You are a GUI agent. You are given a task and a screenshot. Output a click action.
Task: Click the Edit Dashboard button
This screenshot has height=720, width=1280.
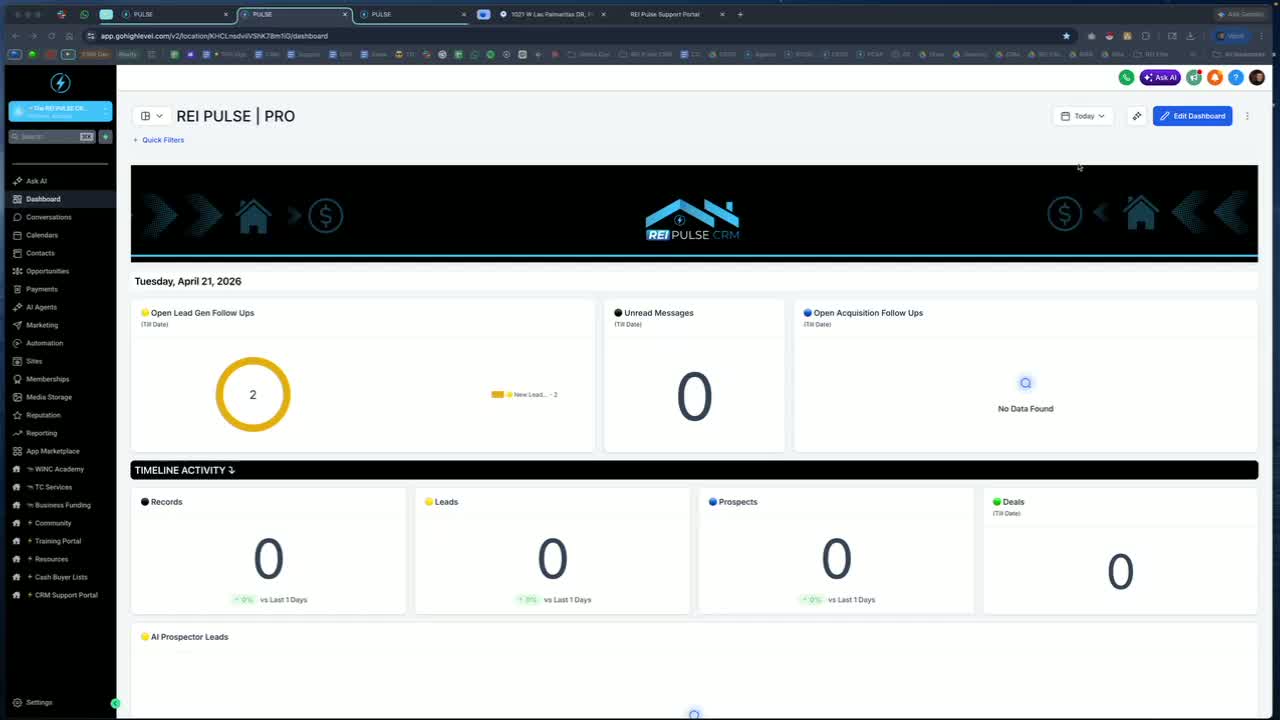(1192, 116)
